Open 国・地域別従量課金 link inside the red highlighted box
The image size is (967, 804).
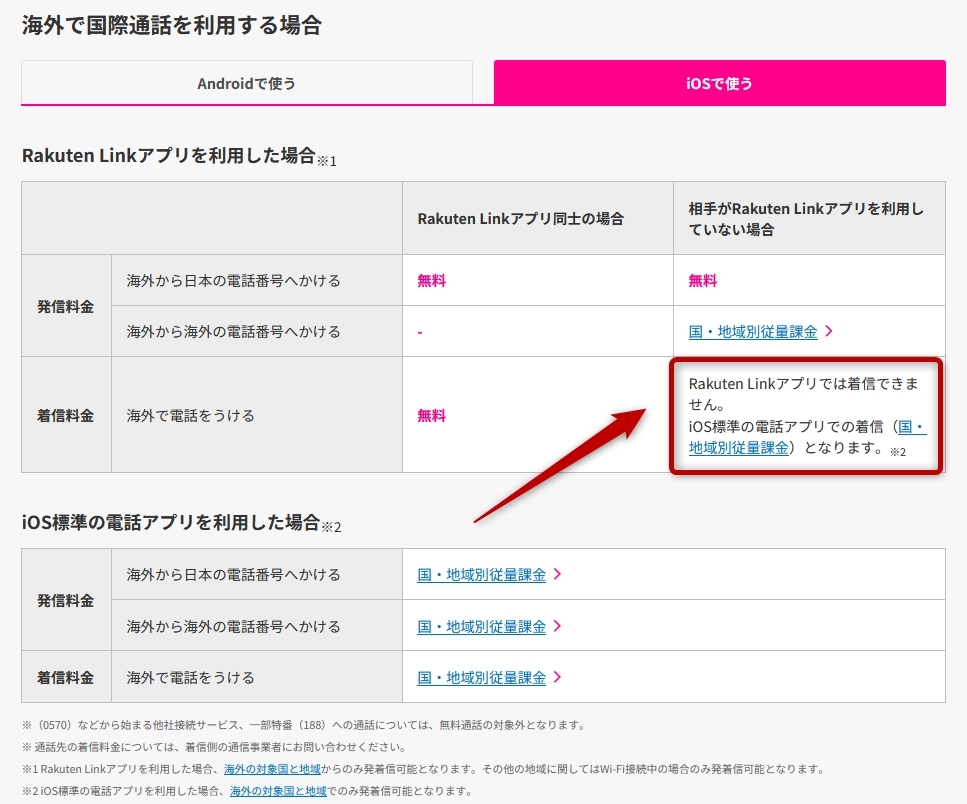739,447
